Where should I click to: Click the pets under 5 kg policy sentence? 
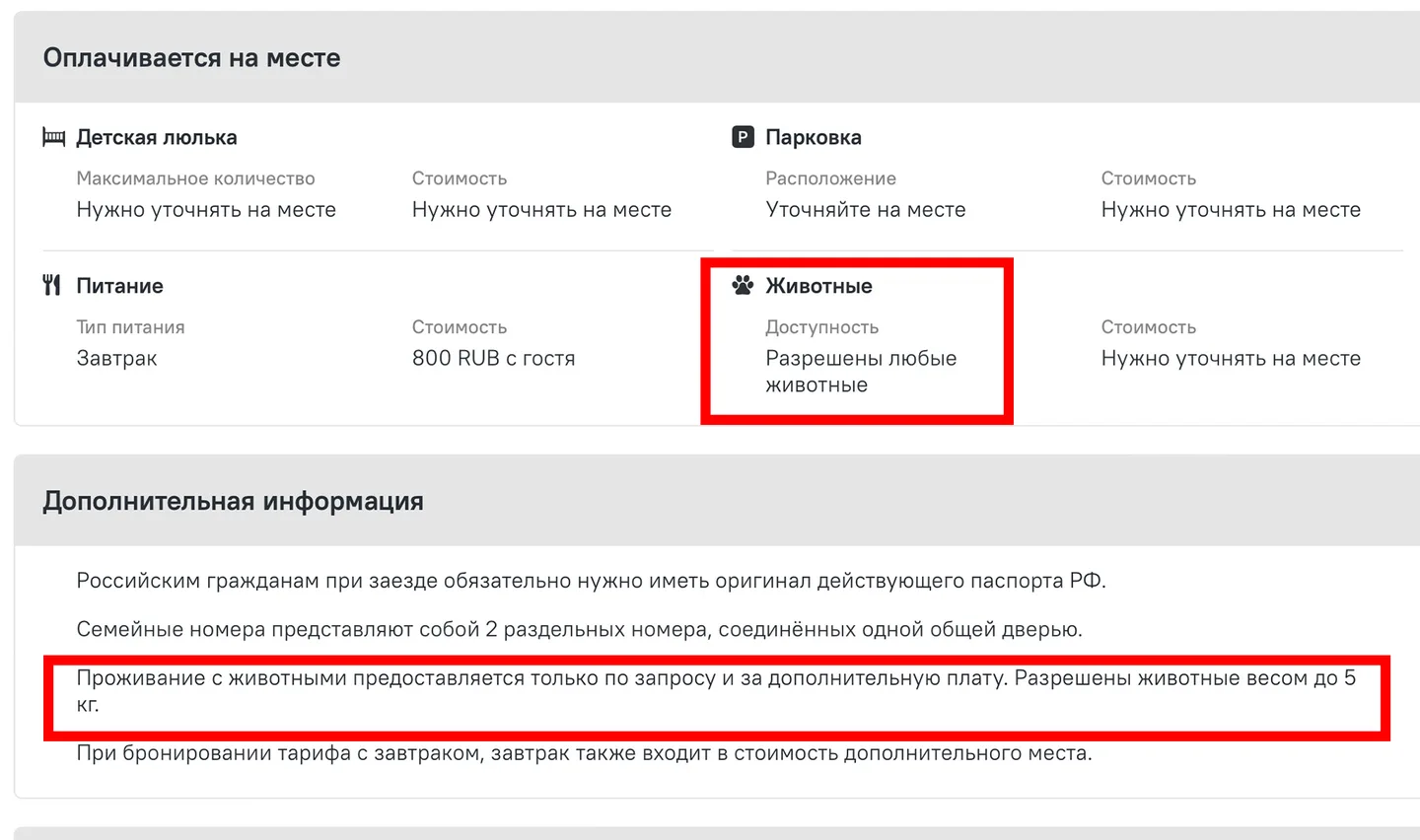coord(716,691)
